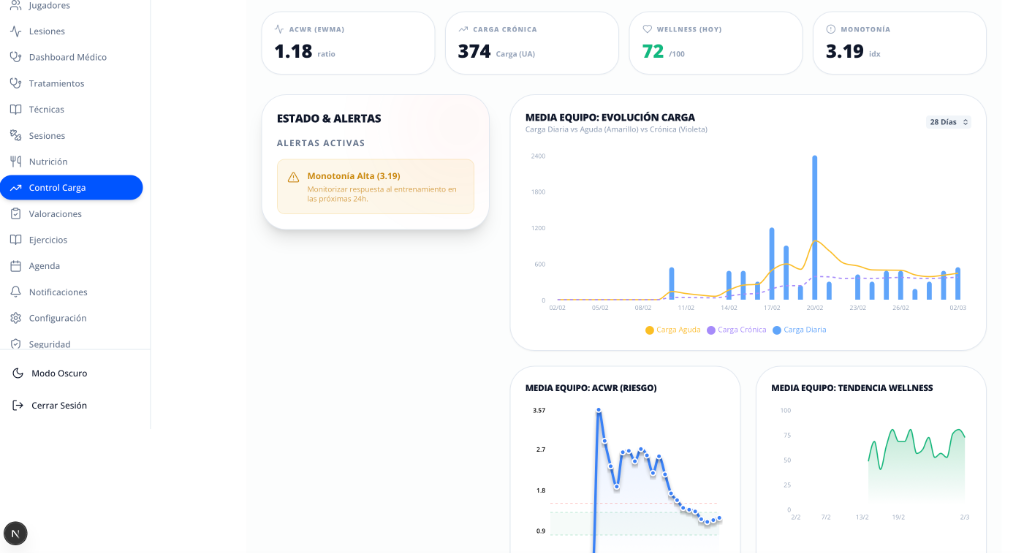Screen dimensions: 1024x553
Task: Click Carga Diaria blue legend swatch
Action: 776,329
